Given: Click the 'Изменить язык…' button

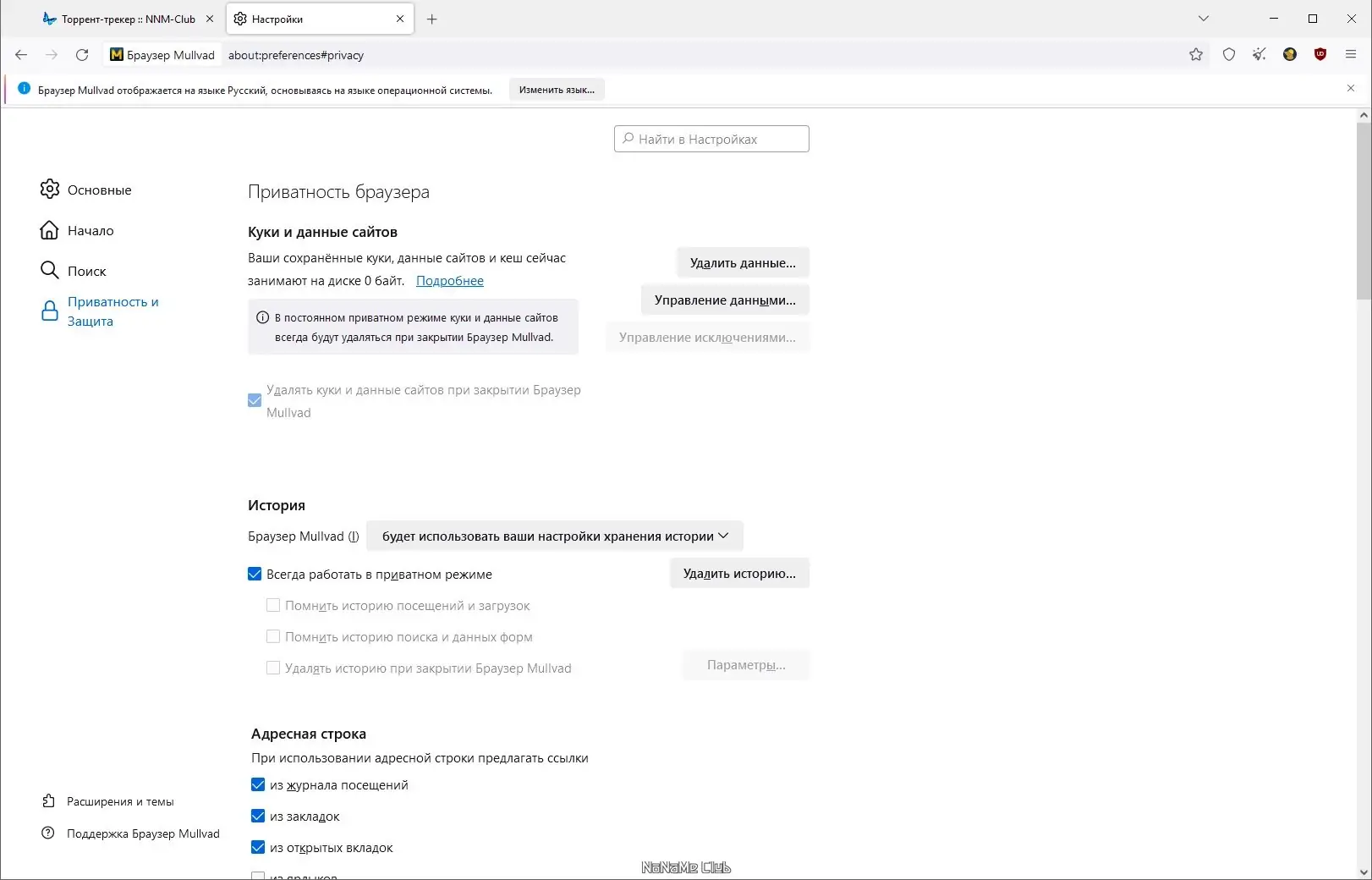Looking at the screenshot, I should pos(557,90).
